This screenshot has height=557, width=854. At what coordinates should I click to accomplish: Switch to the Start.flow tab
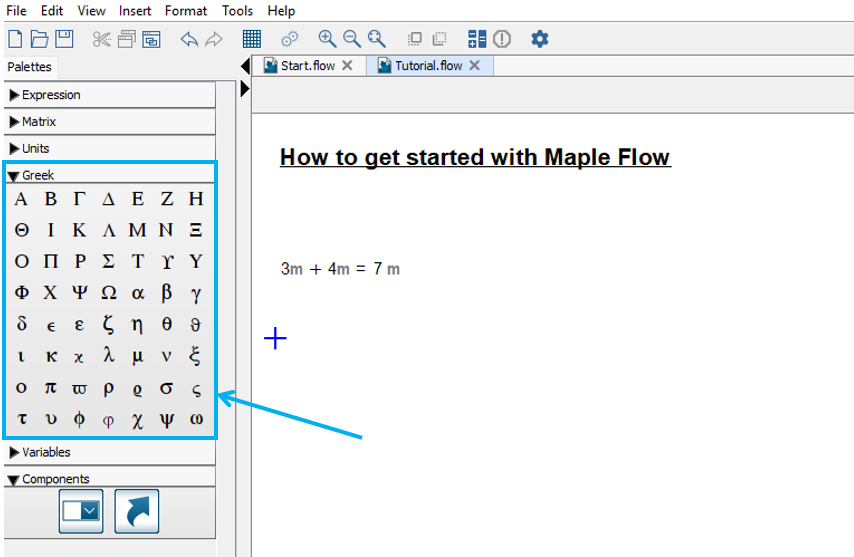pos(308,66)
